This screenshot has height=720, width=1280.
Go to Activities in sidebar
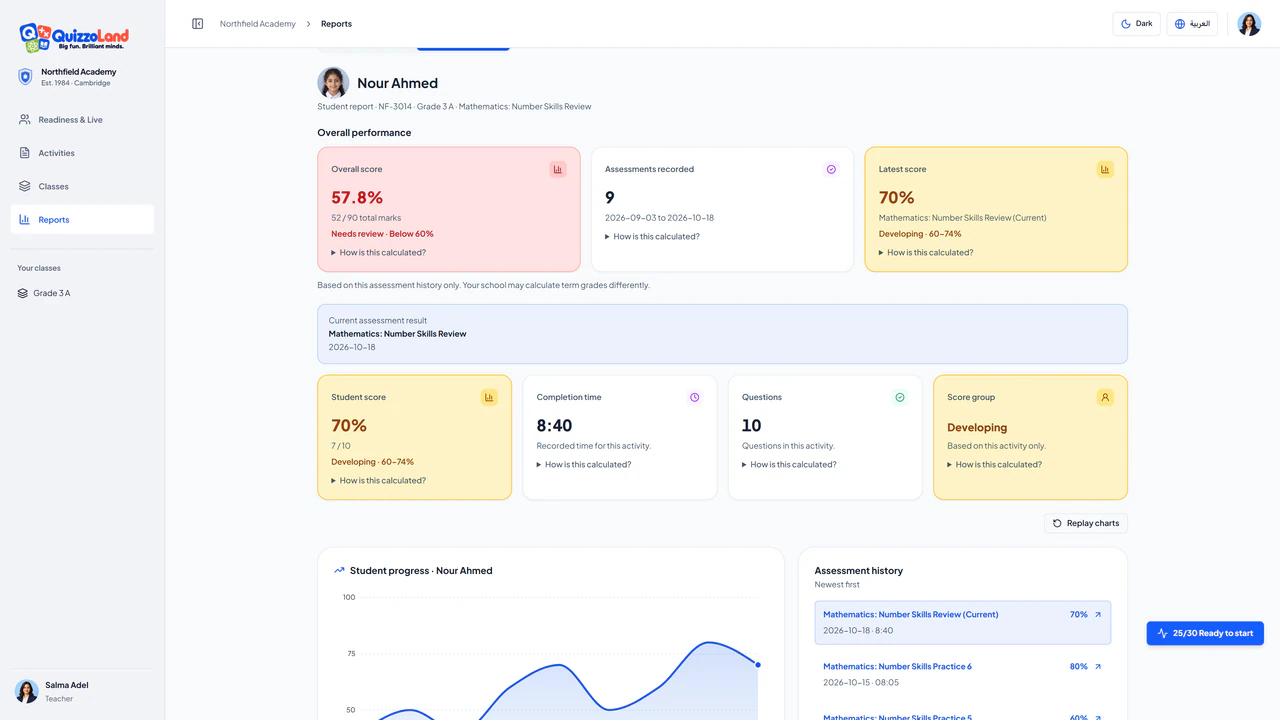coord(82,153)
